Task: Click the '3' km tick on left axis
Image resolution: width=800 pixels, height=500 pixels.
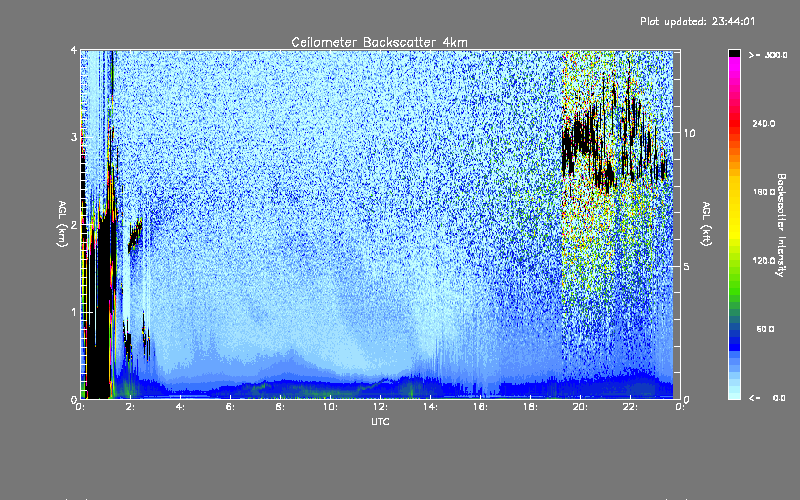Action: point(74,137)
